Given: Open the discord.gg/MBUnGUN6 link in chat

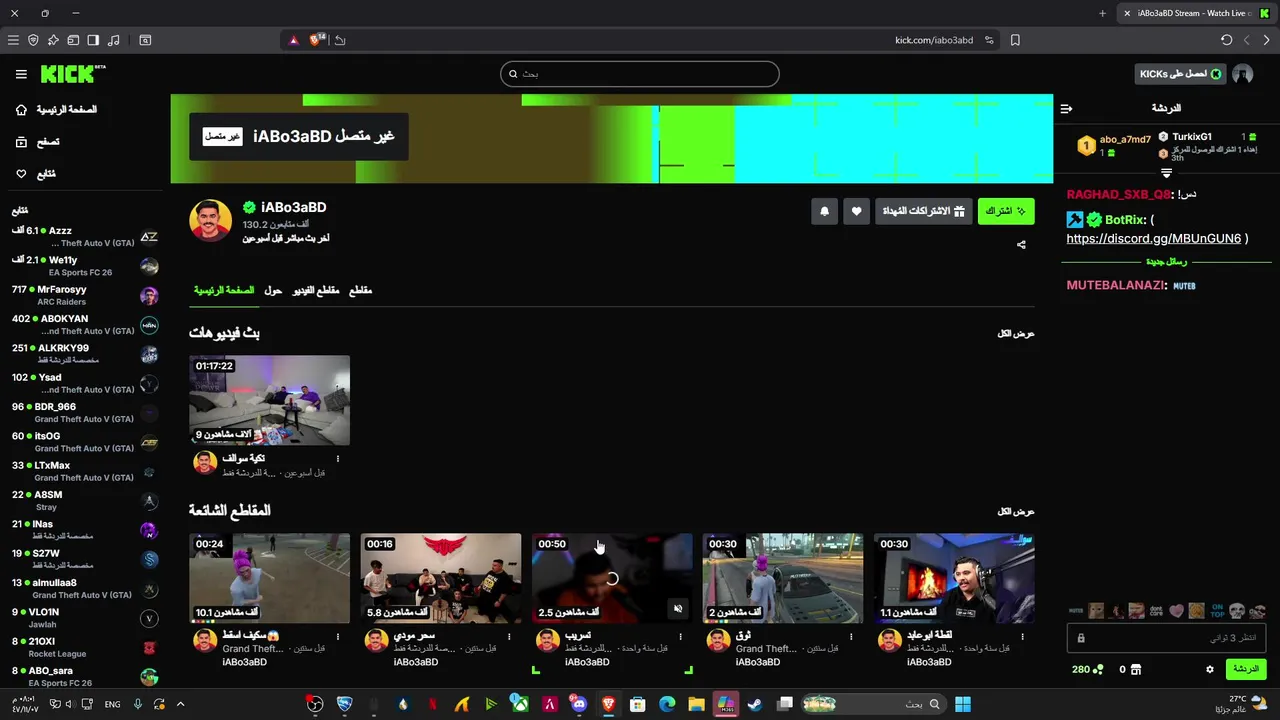Looking at the screenshot, I should pyautogui.click(x=1153, y=239).
